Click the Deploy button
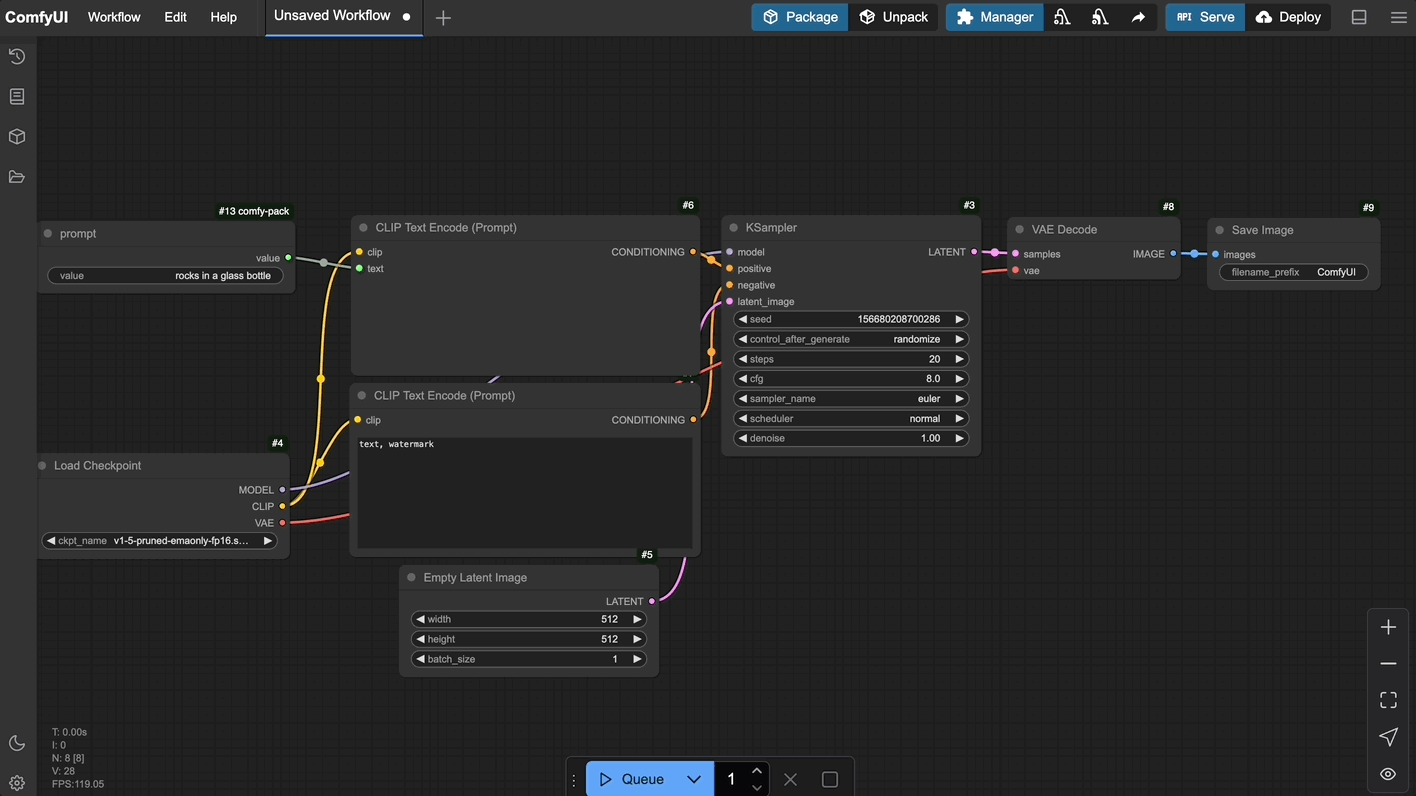The image size is (1416, 796). [1288, 17]
